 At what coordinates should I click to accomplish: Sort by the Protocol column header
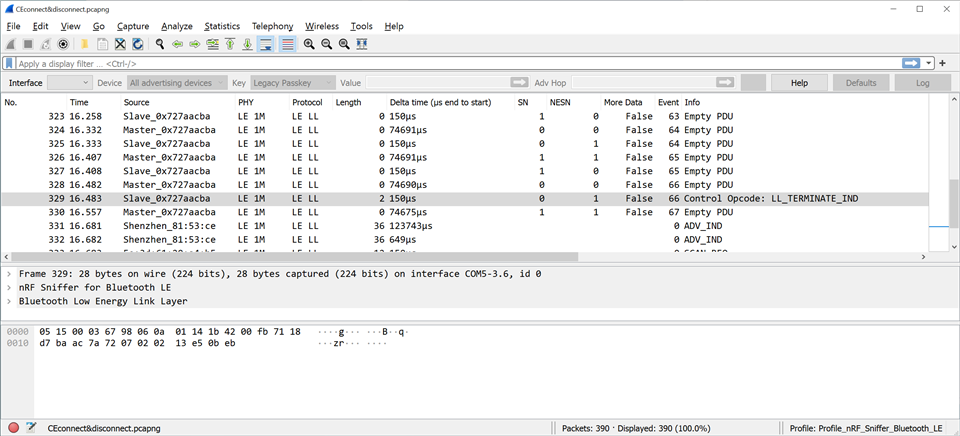310,102
